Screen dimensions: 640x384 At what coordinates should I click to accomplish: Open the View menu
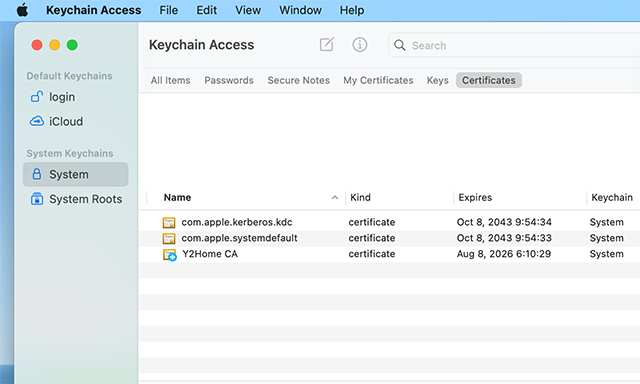click(x=248, y=10)
